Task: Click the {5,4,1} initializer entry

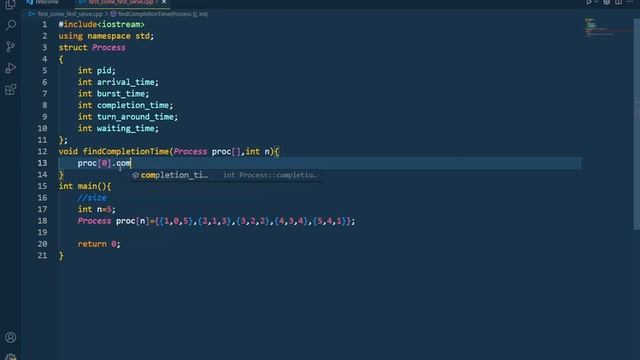Action: 329,221
